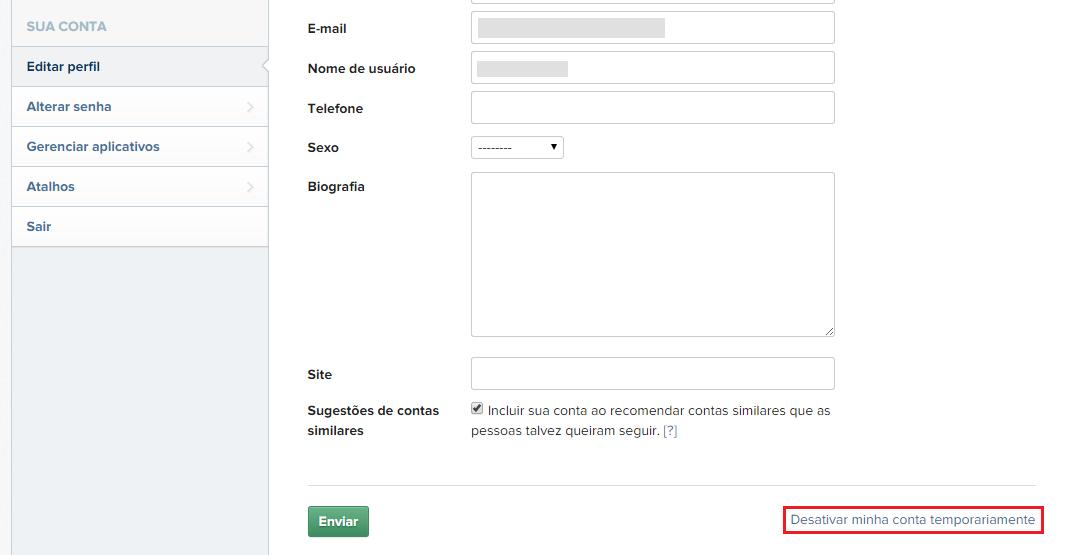Uncheck the similar accounts suggestion checkbox

click(x=477, y=409)
